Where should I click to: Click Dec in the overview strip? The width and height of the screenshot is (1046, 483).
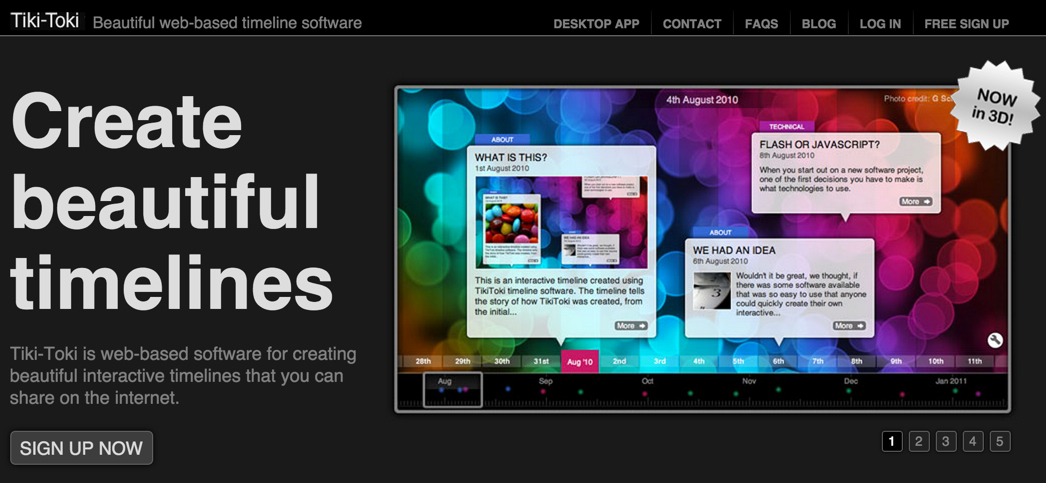tap(851, 381)
